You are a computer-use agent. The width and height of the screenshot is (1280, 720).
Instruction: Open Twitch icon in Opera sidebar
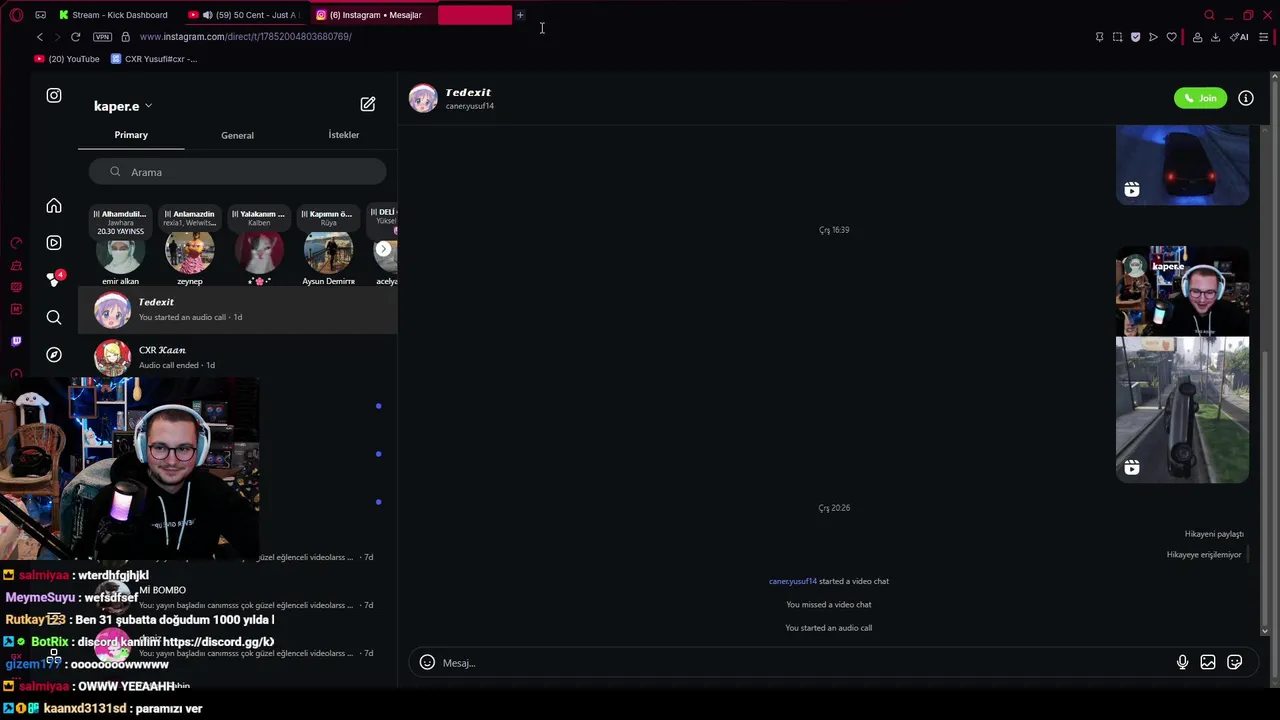pos(16,341)
